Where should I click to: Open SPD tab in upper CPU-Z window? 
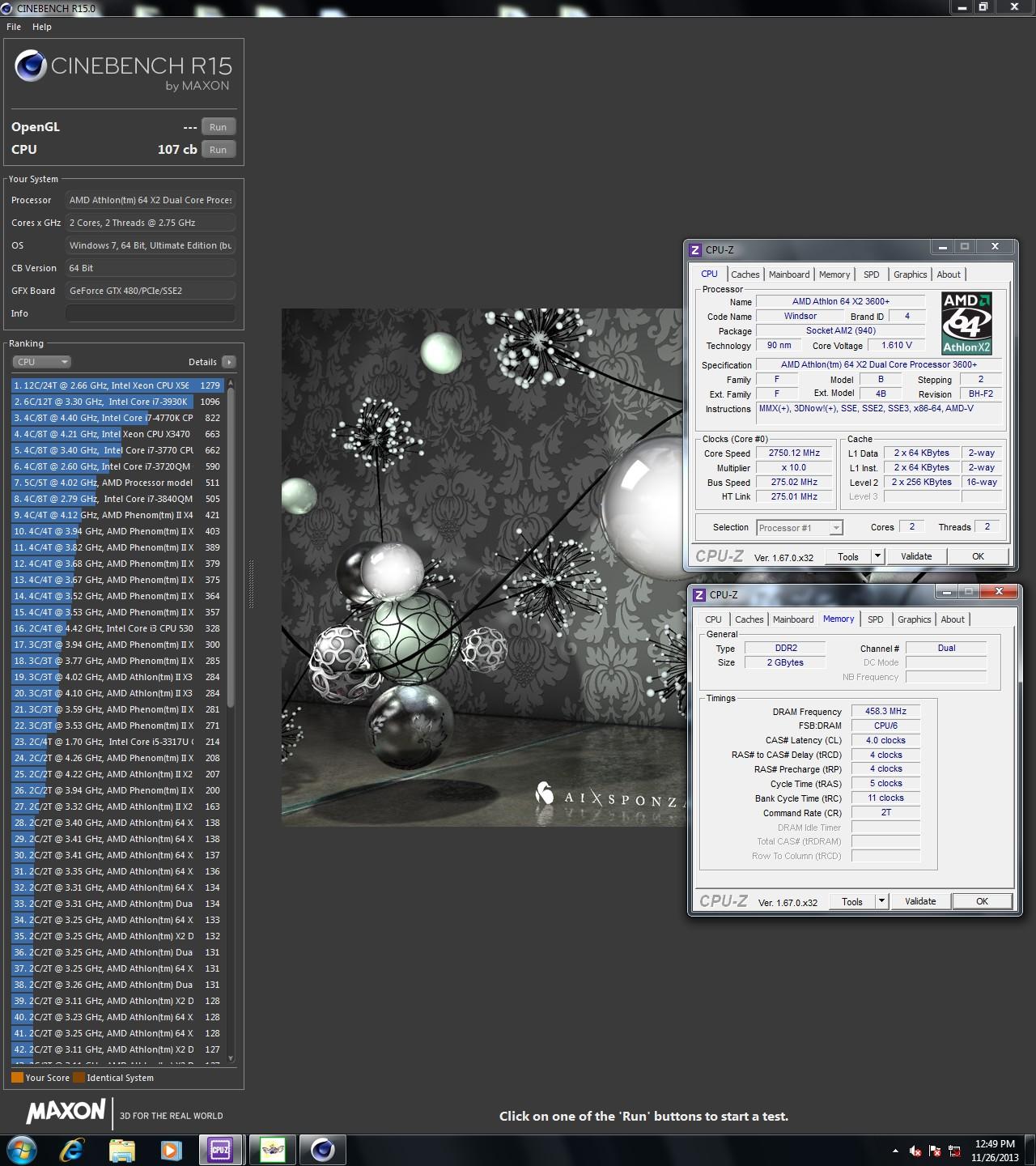[872, 274]
